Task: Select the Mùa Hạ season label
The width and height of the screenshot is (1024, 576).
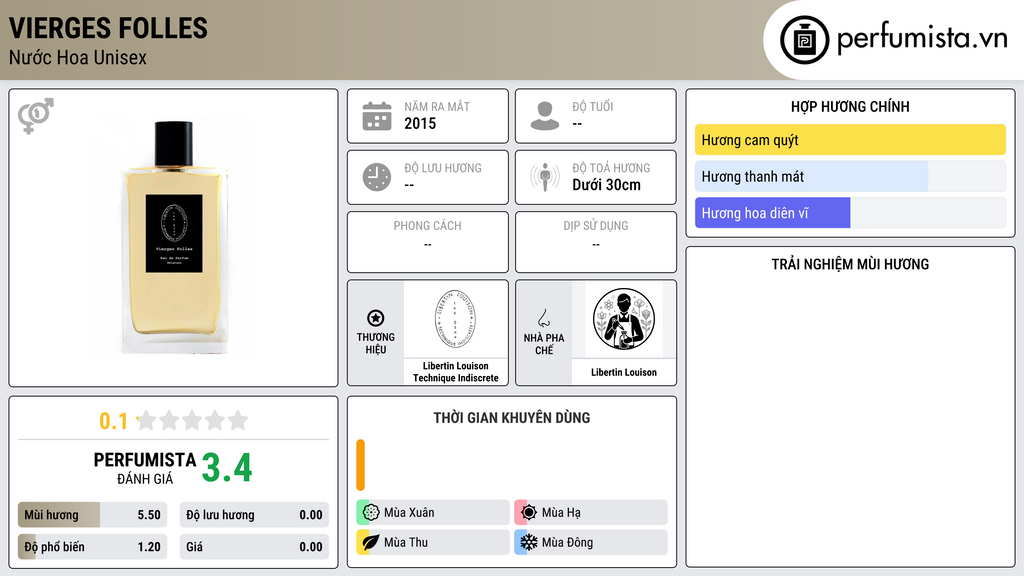Action: pos(561,513)
